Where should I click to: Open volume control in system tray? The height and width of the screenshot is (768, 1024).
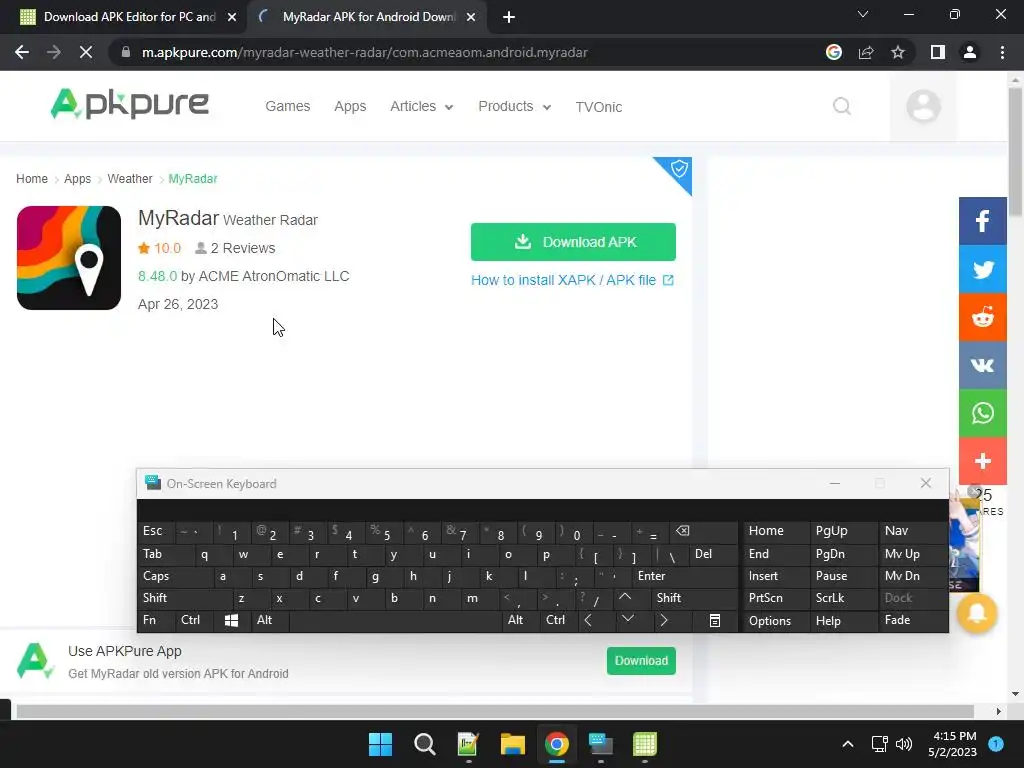tap(904, 744)
